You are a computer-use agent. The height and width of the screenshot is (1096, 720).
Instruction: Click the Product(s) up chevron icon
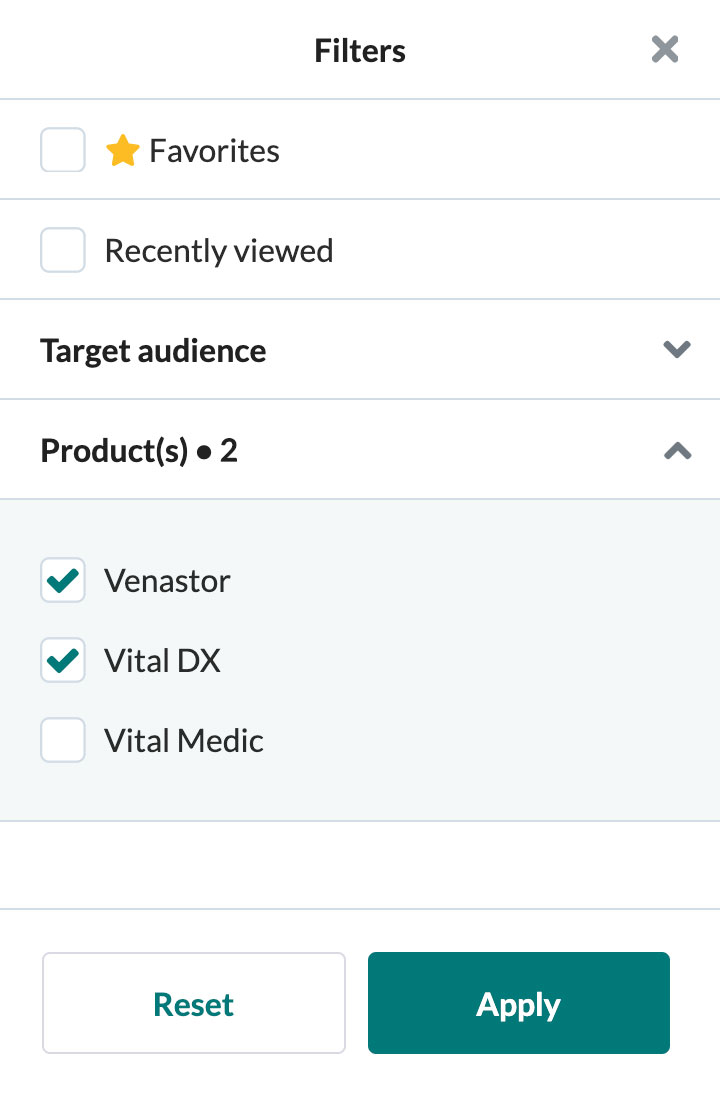pos(677,451)
